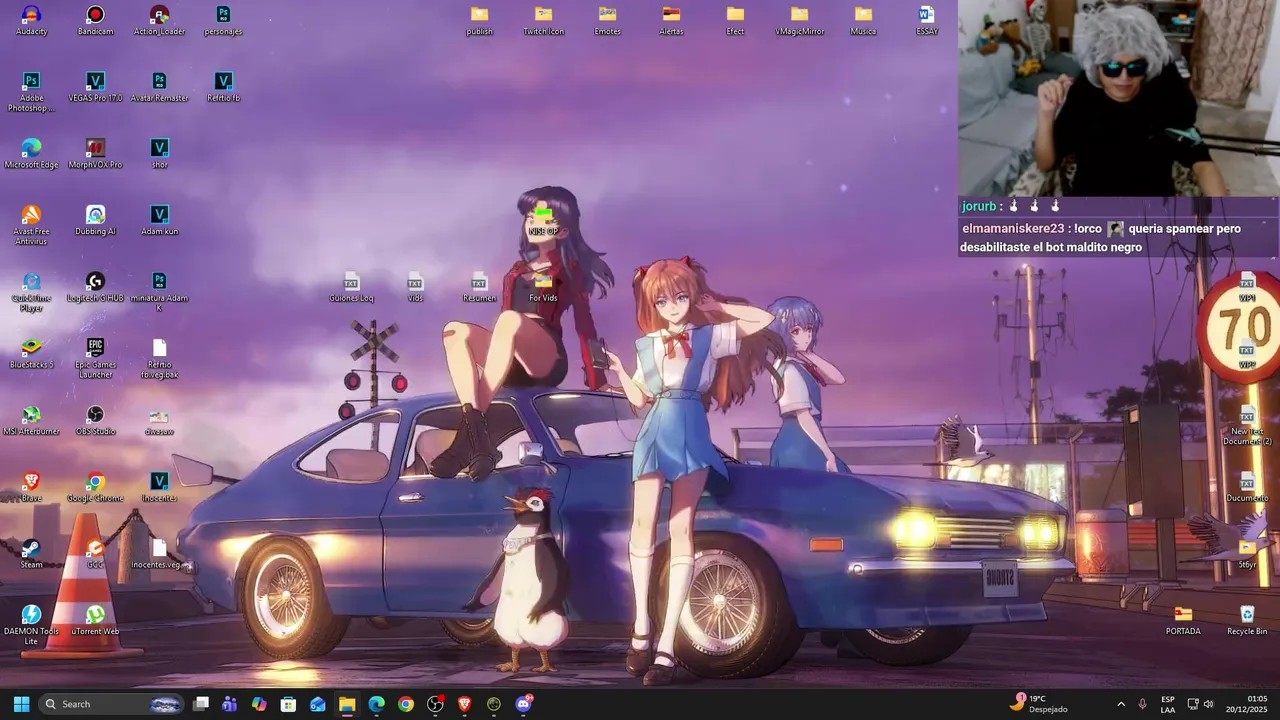This screenshot has width=1280, height=720.
Task: Open VEGAS Pro 17.0 shortcut
Action: (x=95, y=87)
